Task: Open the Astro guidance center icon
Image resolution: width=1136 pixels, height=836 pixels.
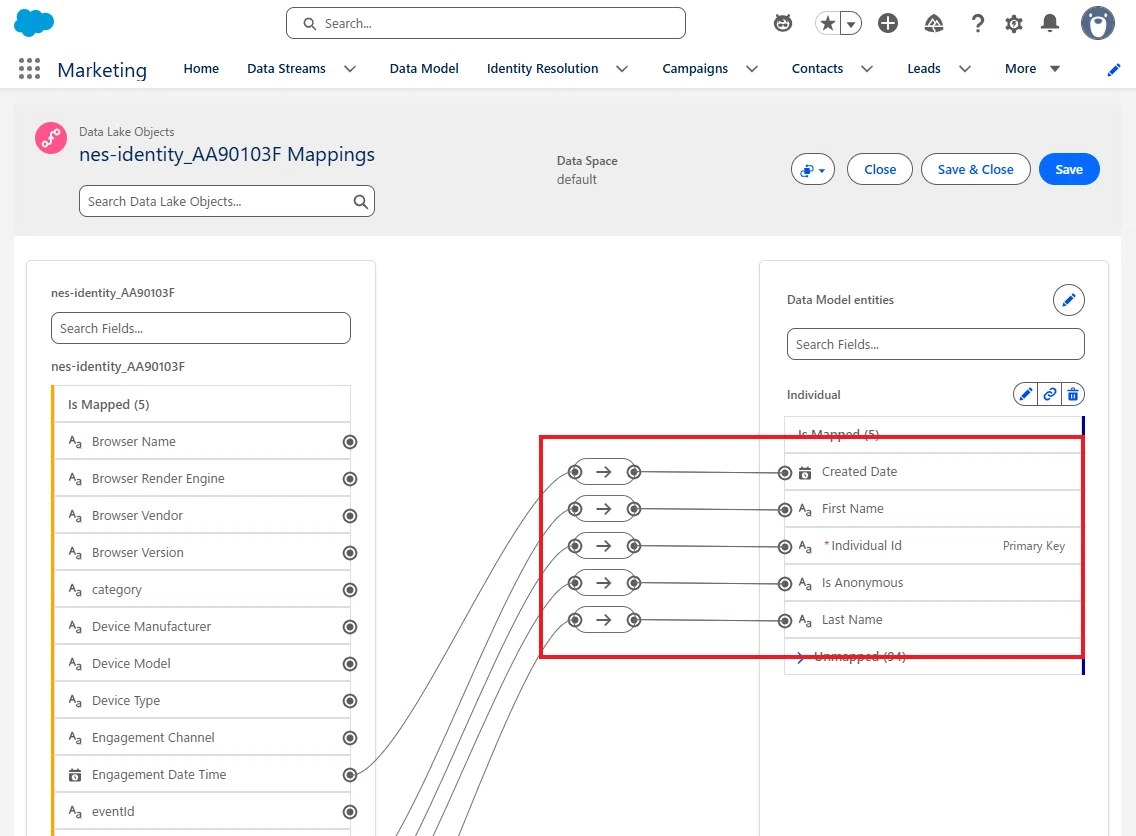Action: point(782,23)
